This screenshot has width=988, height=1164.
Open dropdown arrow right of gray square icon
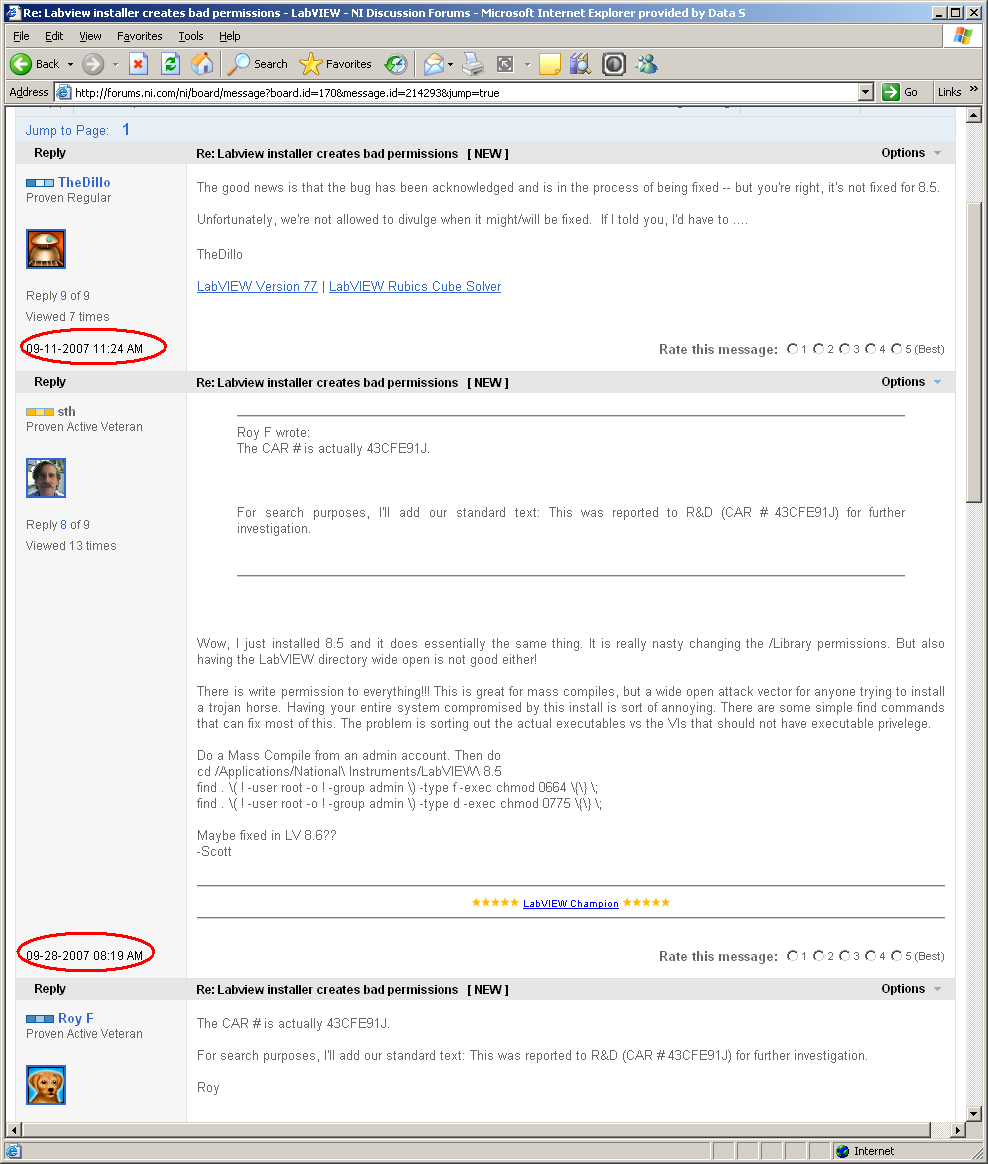click(527, 65)
